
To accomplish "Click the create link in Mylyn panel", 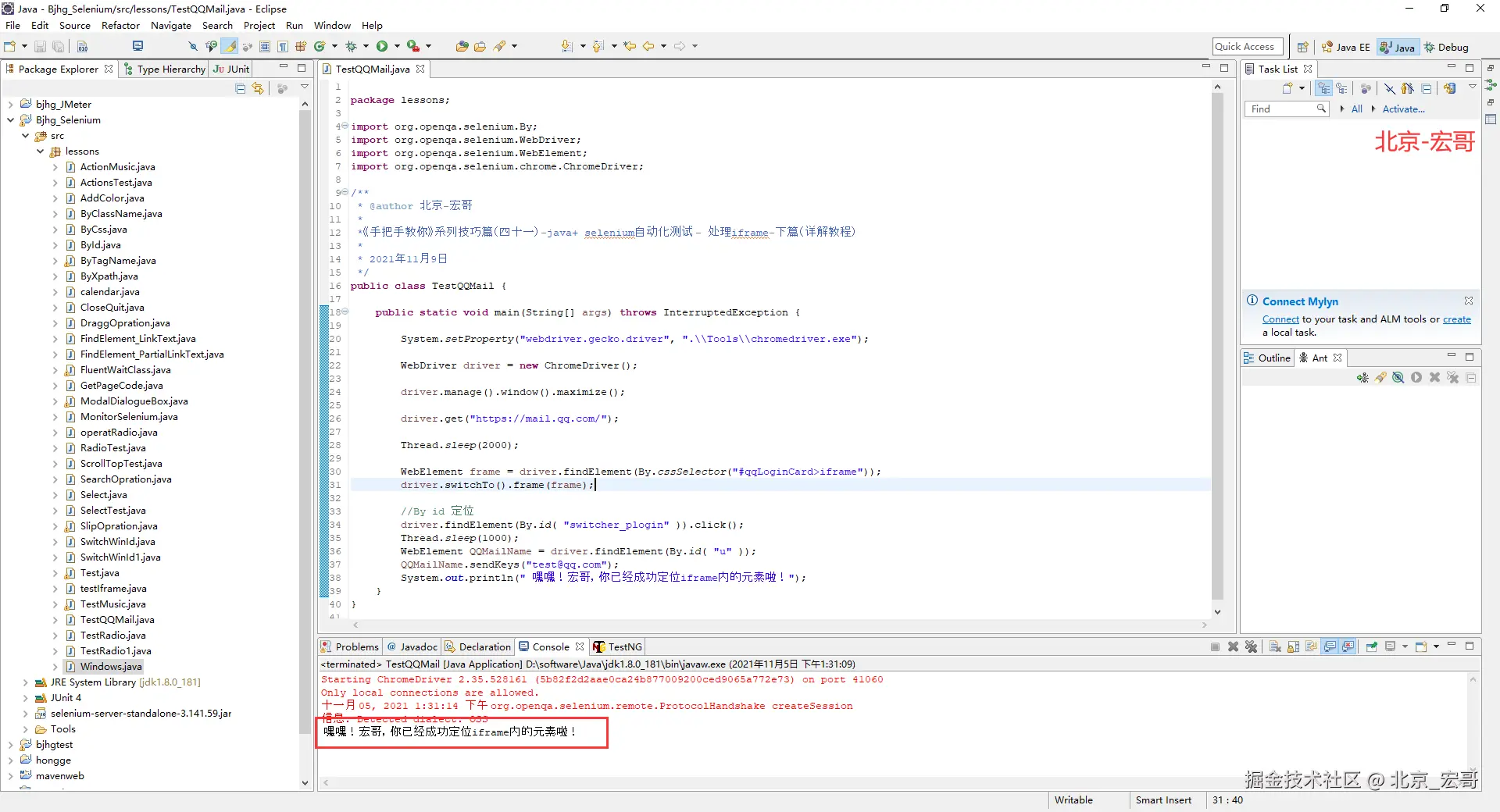I will click(1457, 319).
